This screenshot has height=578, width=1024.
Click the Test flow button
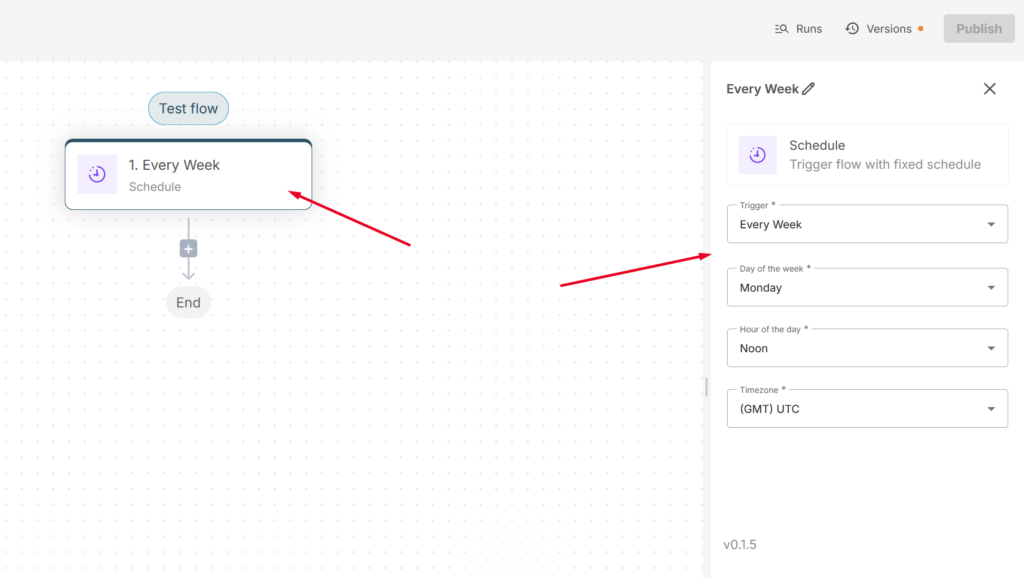(188, 108)
